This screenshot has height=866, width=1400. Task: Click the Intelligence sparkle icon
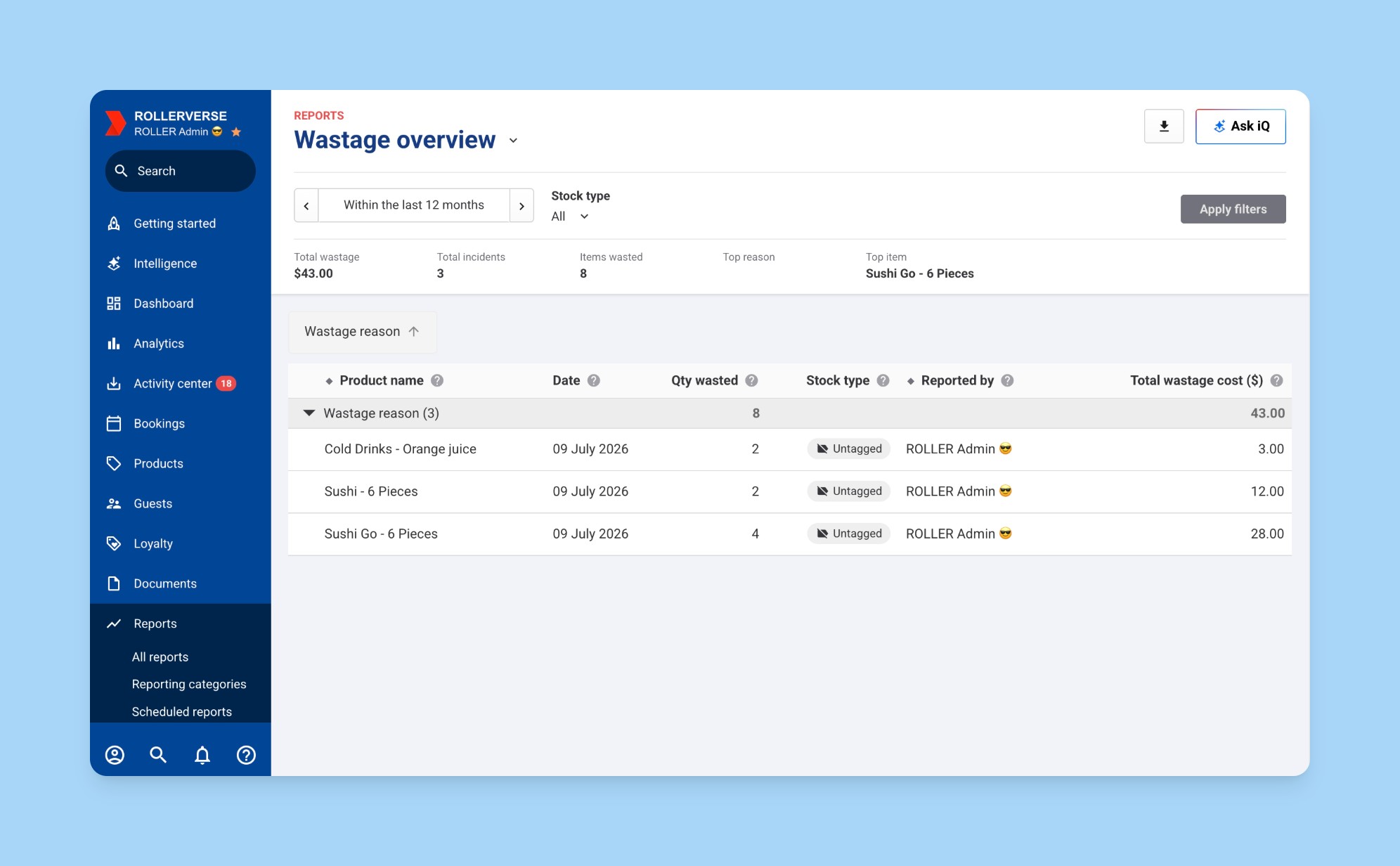114,264
